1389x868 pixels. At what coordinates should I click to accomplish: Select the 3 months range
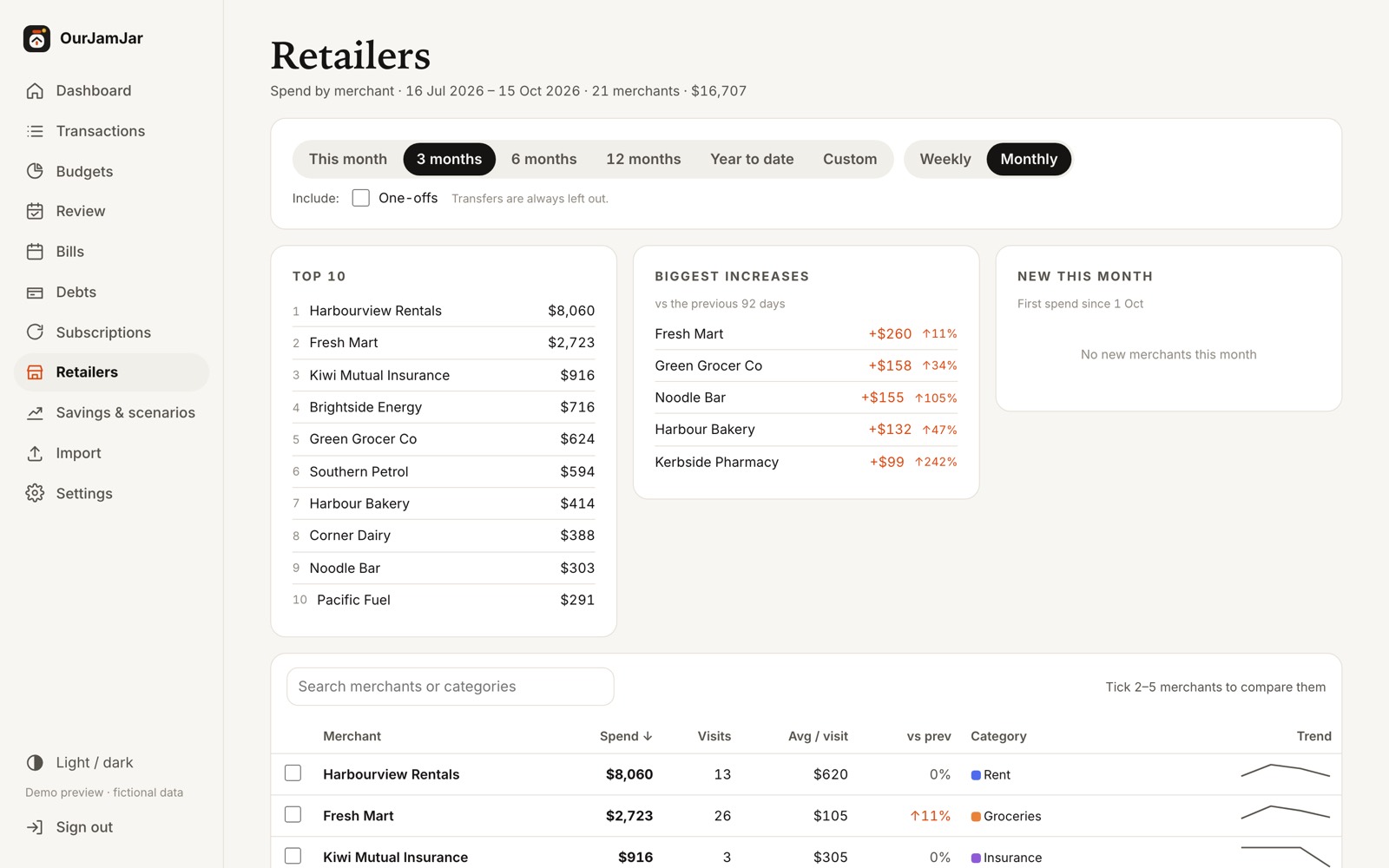(x=449, y=160)
